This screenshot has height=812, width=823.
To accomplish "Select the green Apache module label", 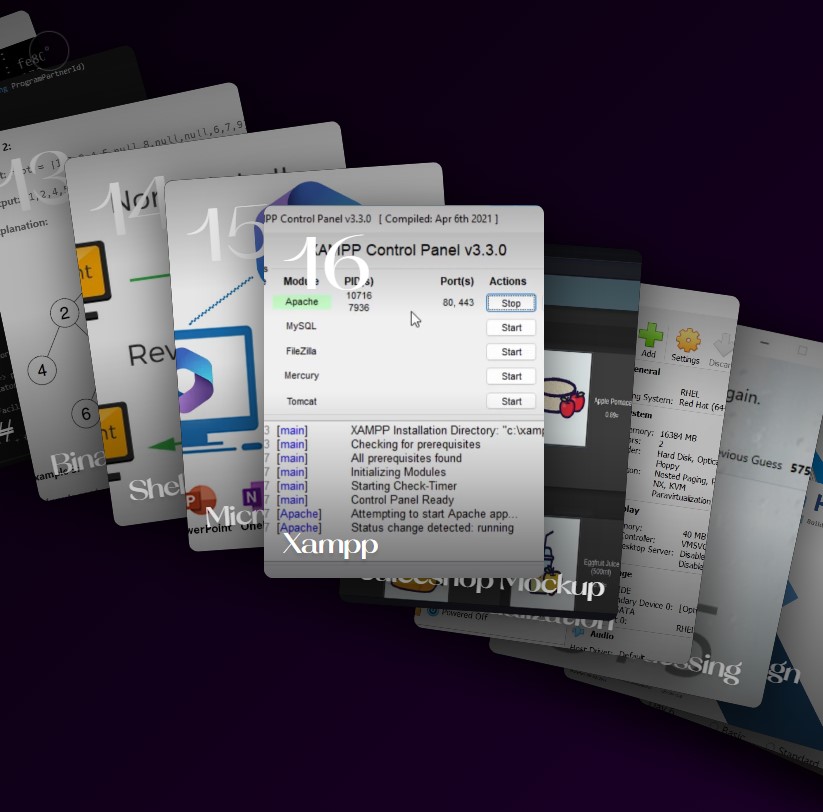I will coord(302,302).
